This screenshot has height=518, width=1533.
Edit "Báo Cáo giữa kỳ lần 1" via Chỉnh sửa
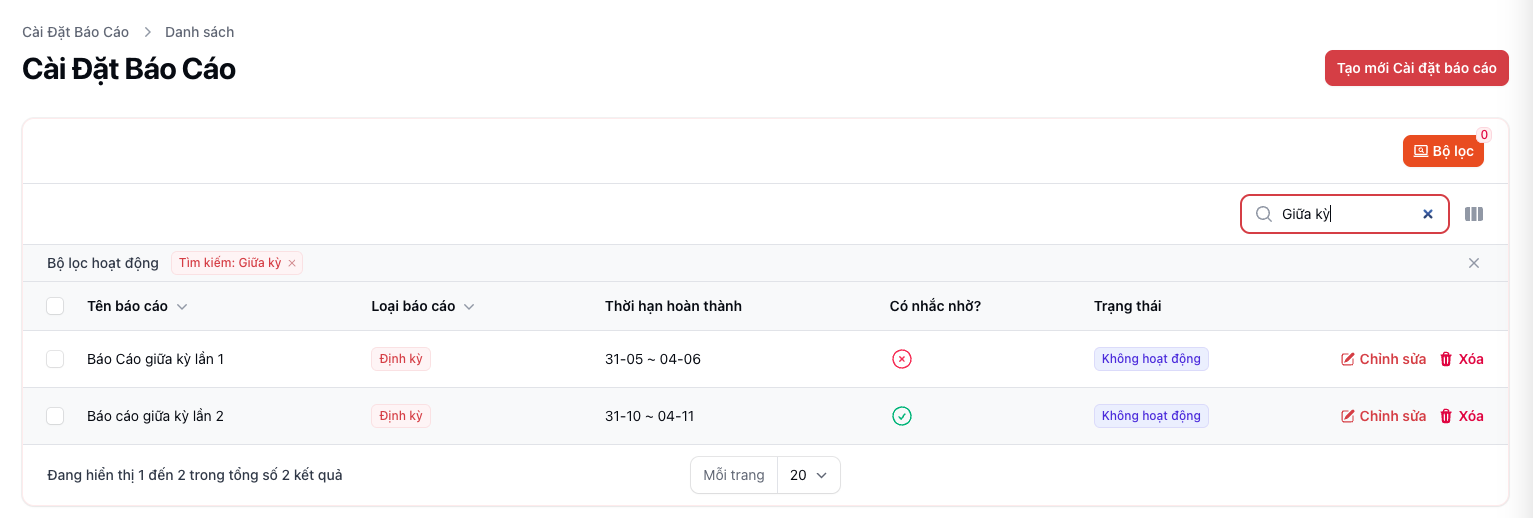point(1383,359)
